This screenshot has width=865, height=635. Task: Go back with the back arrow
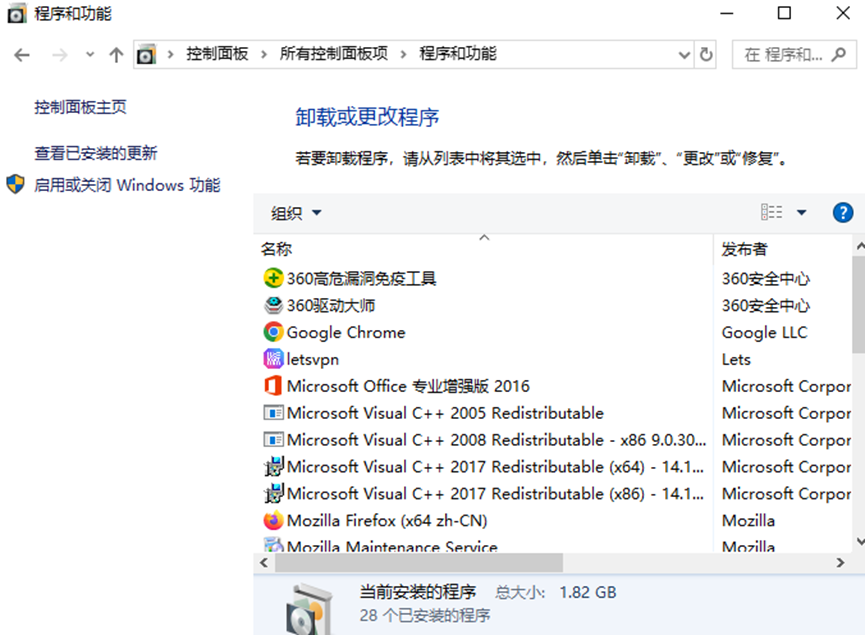(22, 55)
